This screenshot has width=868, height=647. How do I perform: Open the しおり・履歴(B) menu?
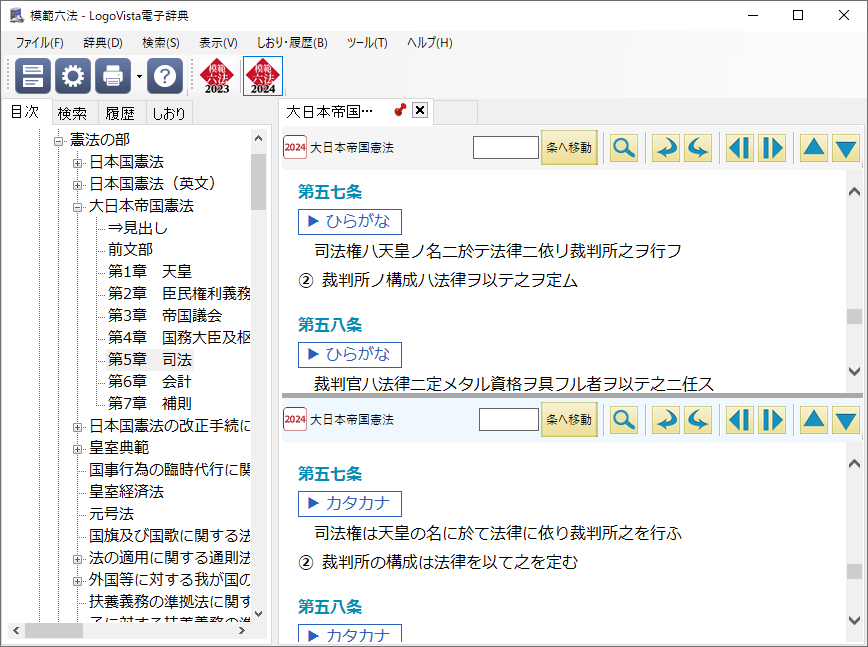pyautogui.click(x=292, y=43)
